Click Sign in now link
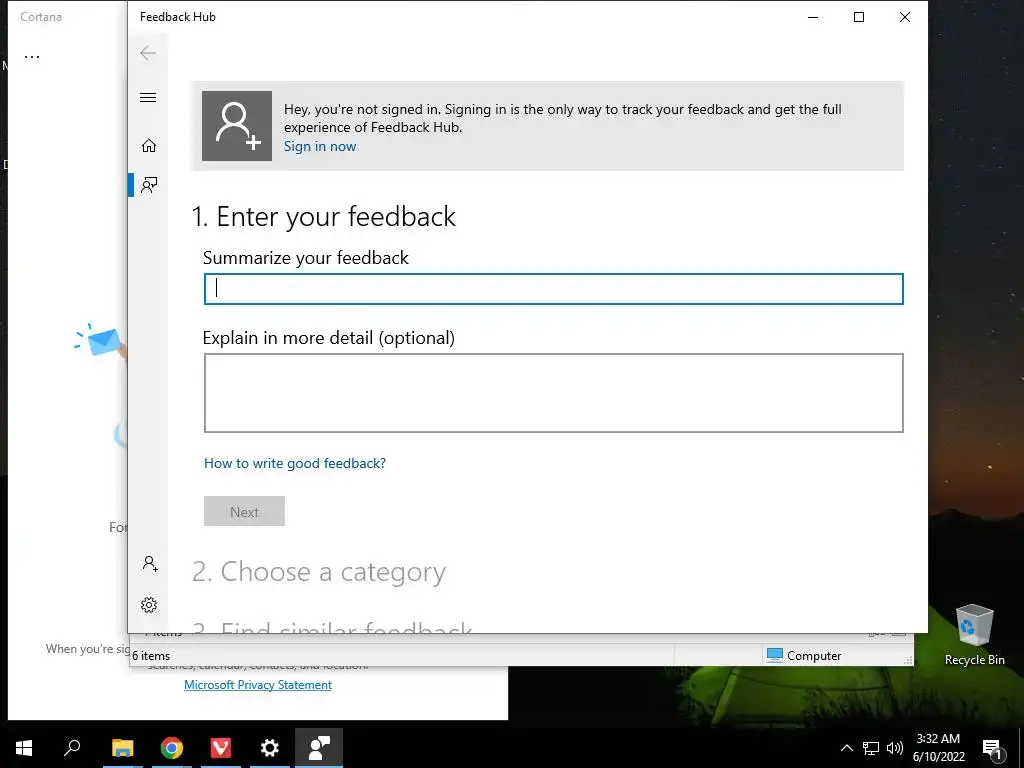 pos(320,146)
